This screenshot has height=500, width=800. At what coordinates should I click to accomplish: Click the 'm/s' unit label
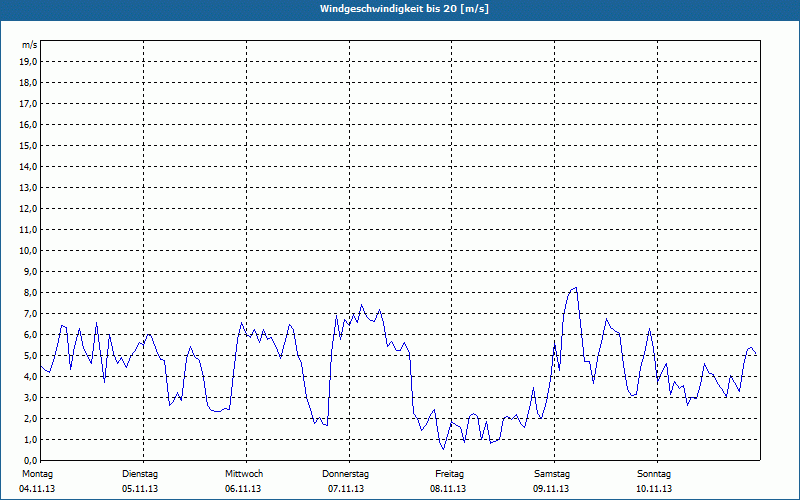[30, 45]
